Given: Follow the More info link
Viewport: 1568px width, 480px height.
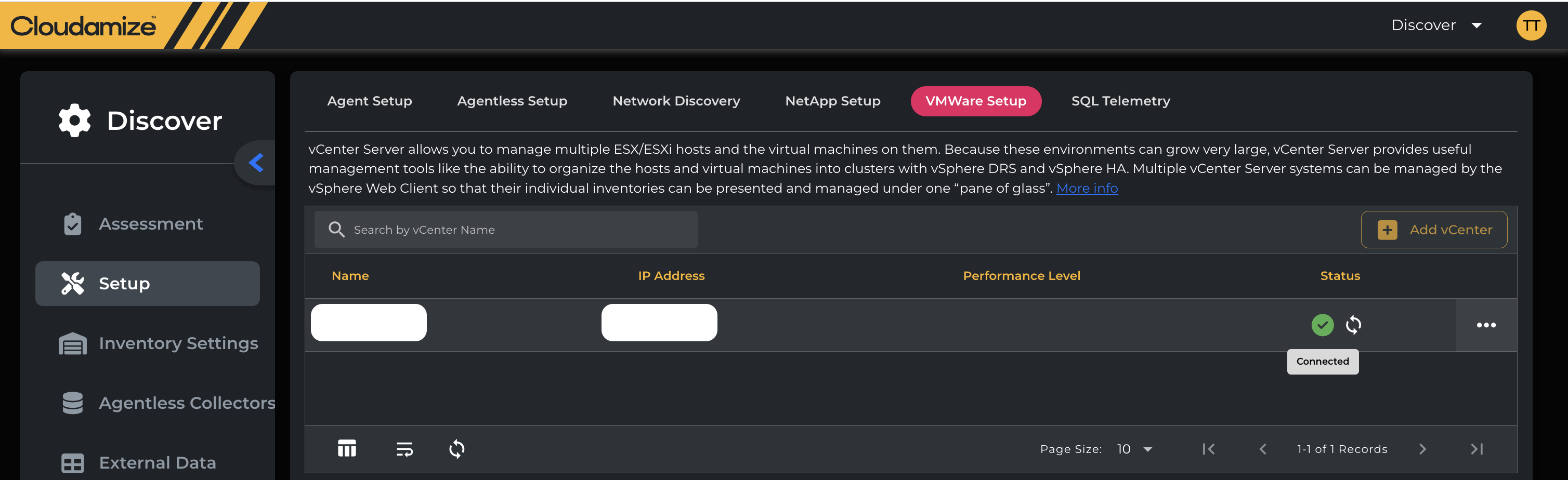Looking at the screenshot, I should point(1087,188).
